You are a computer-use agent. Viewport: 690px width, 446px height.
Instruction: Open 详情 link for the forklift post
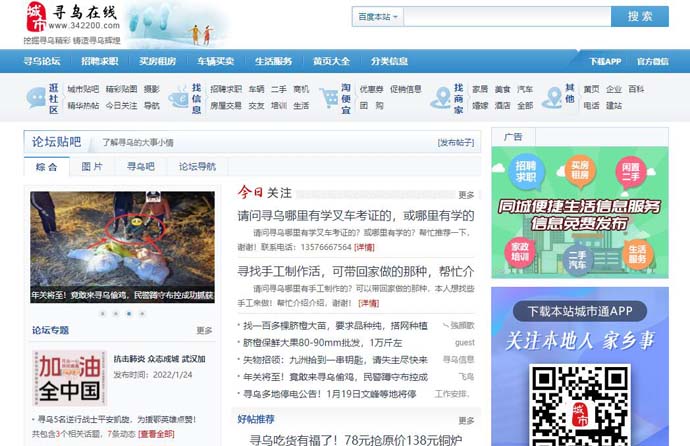364,247
